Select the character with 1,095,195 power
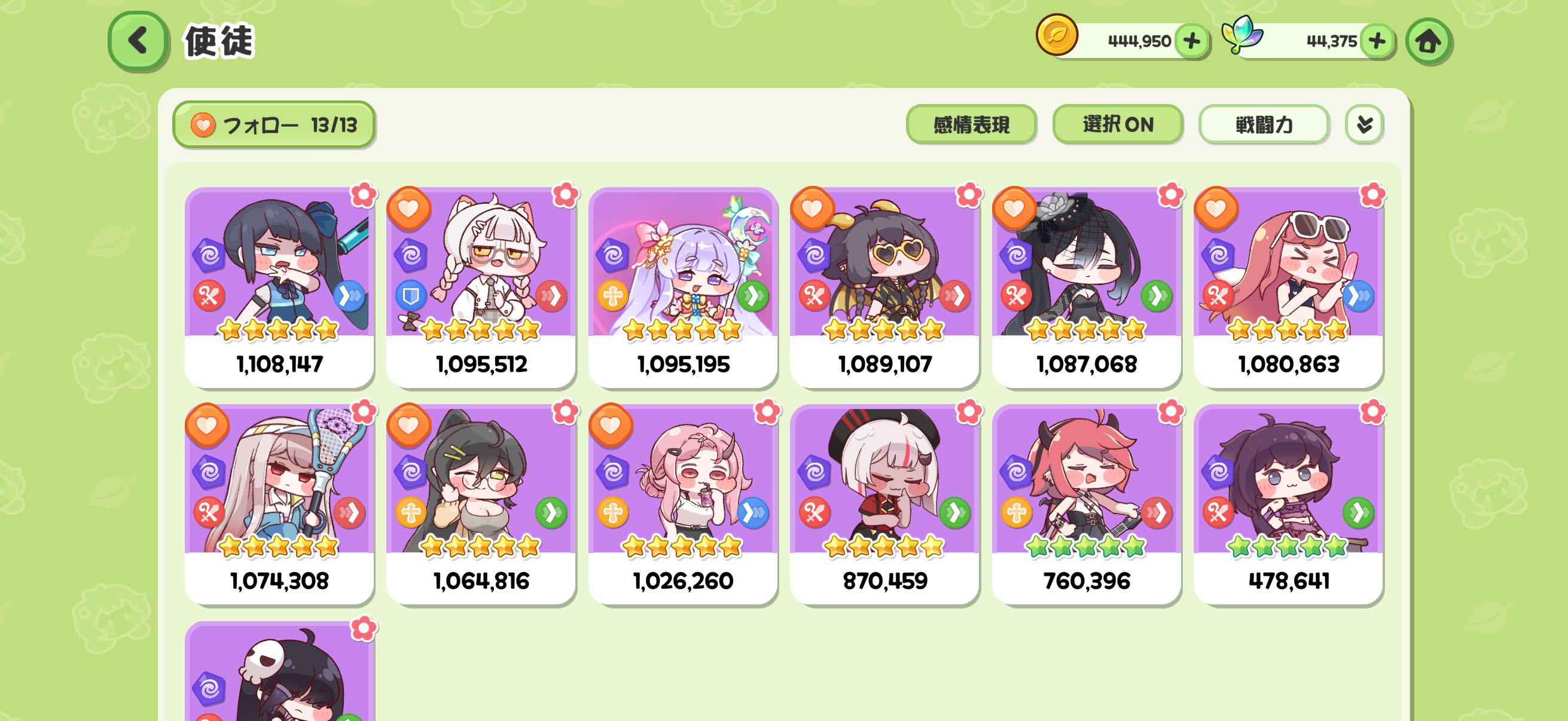 tap(683, 287)
